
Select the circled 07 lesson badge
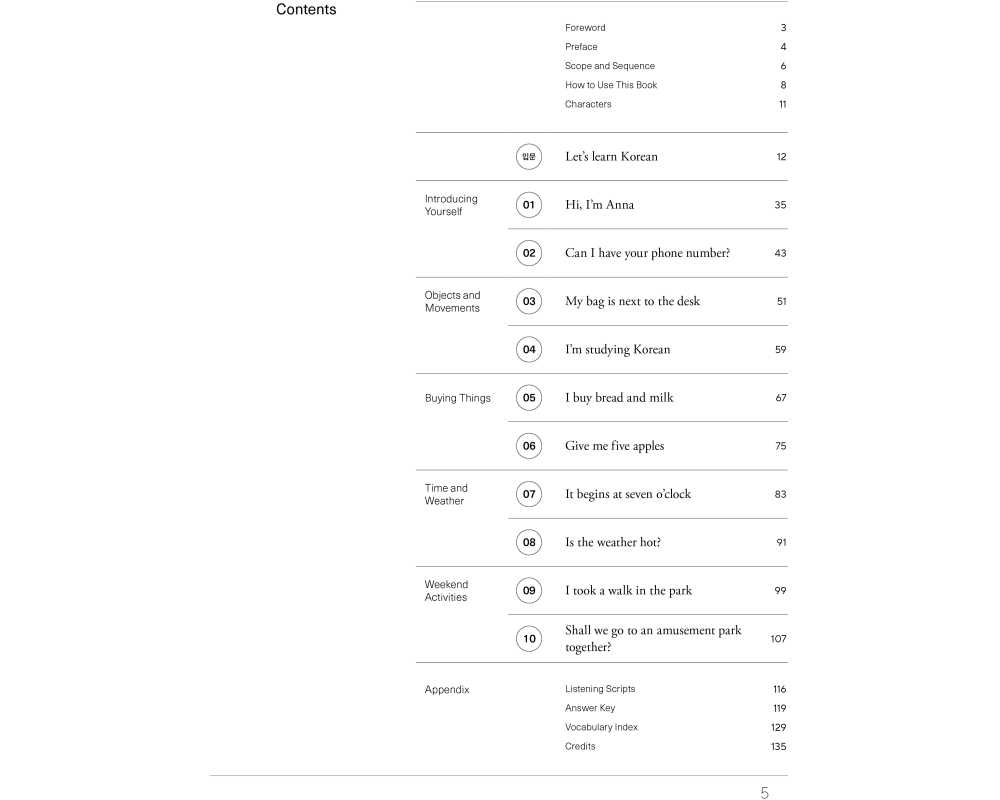point(529,494)
